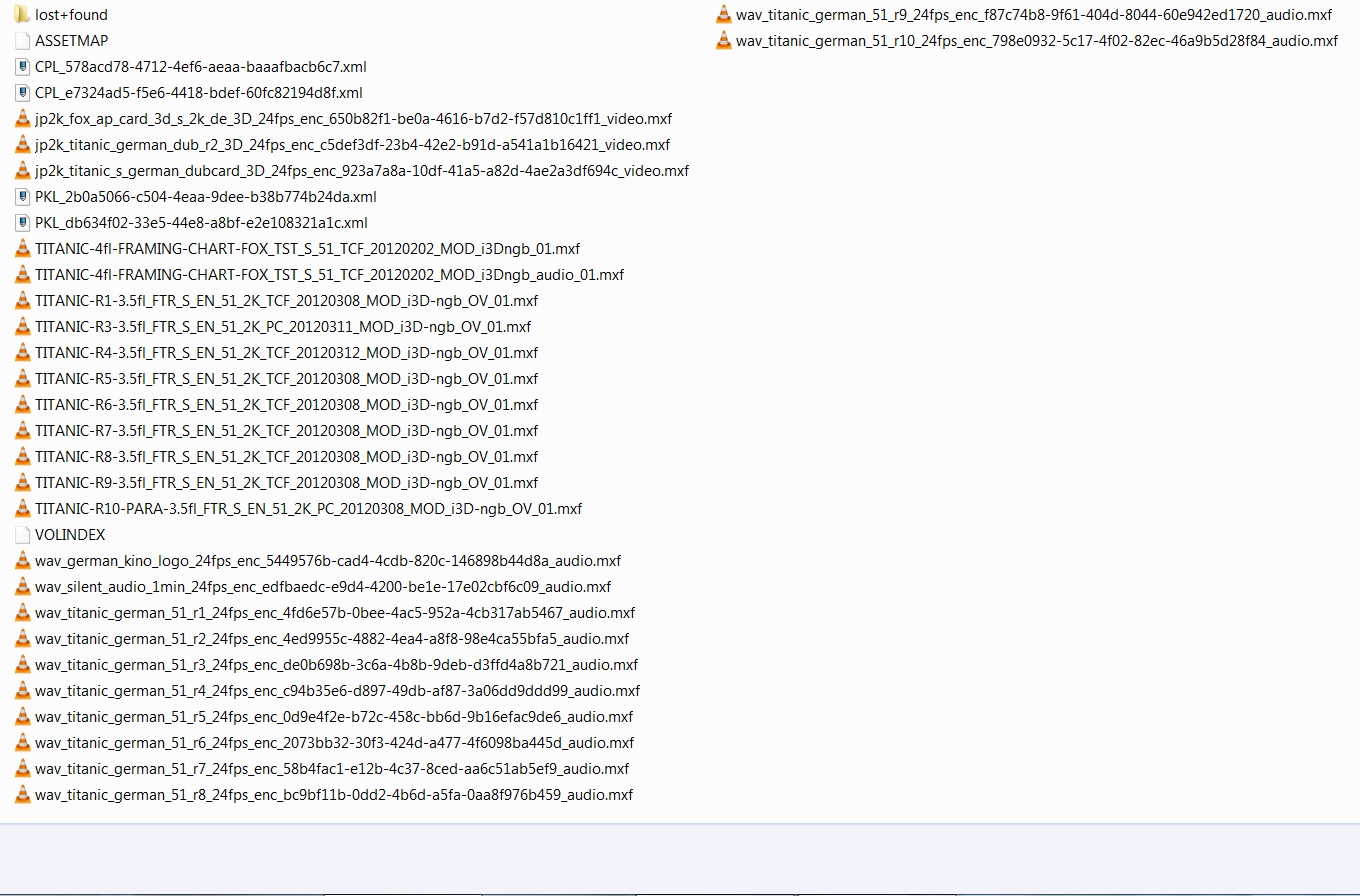Image resolution: width=1360 pixels, height=896 pixels.
Task: Select TITANIC-R6-3.5fl_FTR_S_EN_51_2K file name
Action: coord(286,405)
